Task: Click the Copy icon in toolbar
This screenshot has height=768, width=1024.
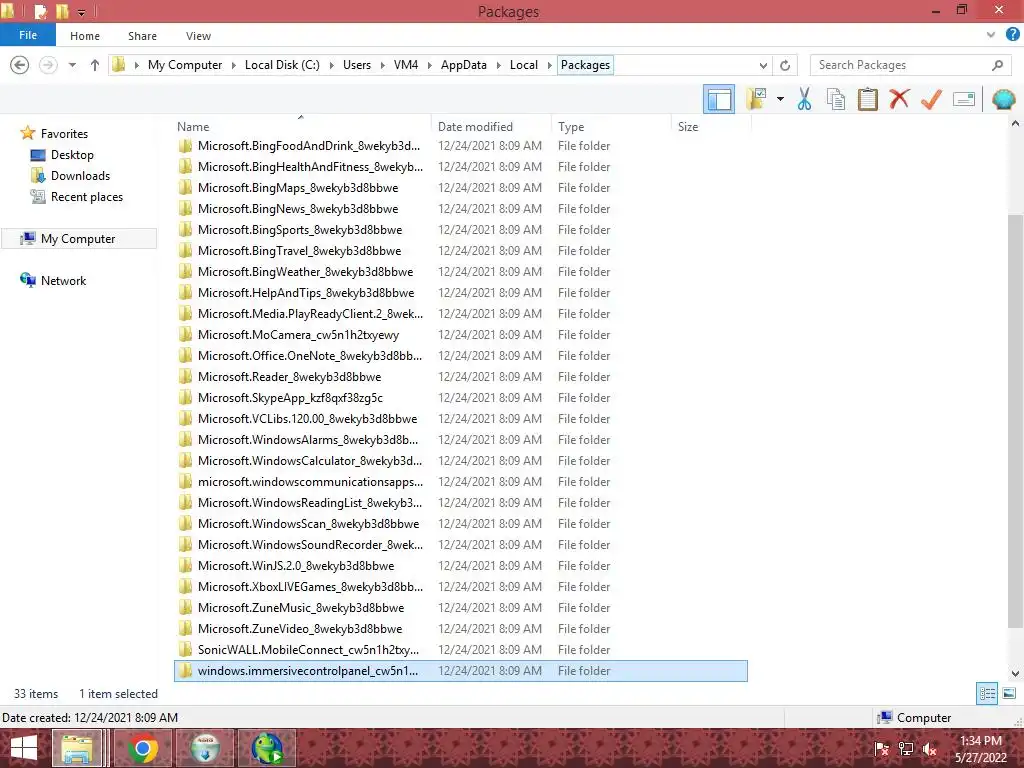Action: pos(835,99)
